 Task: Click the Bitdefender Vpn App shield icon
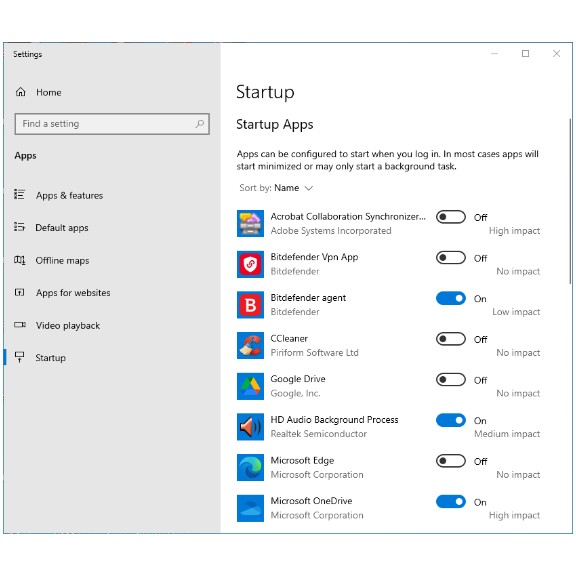(250, 264)
